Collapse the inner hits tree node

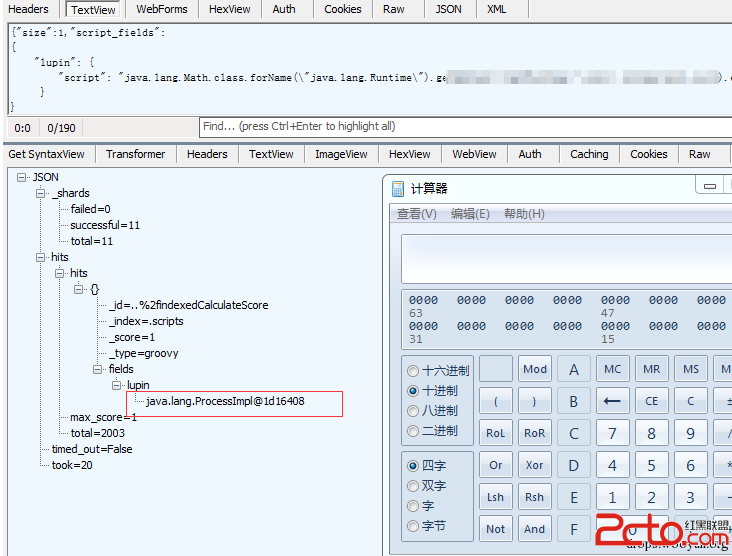[x=59, y=273]
